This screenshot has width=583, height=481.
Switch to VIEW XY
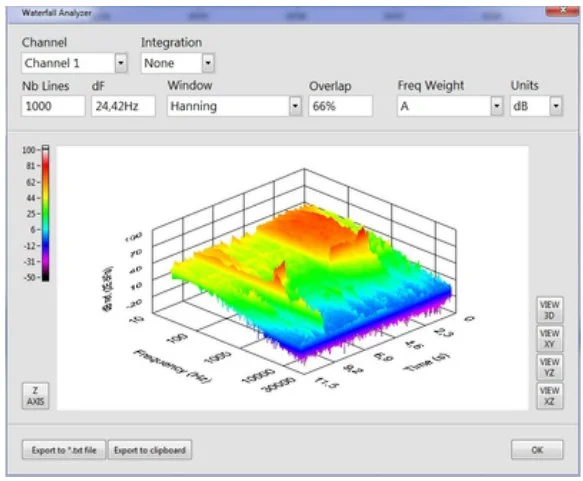549,338
